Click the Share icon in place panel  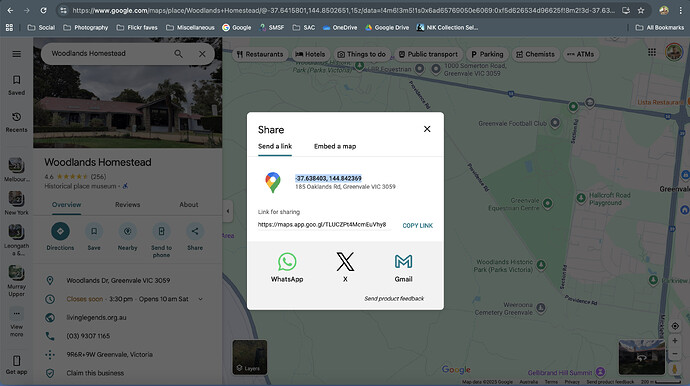pos(195,231)
